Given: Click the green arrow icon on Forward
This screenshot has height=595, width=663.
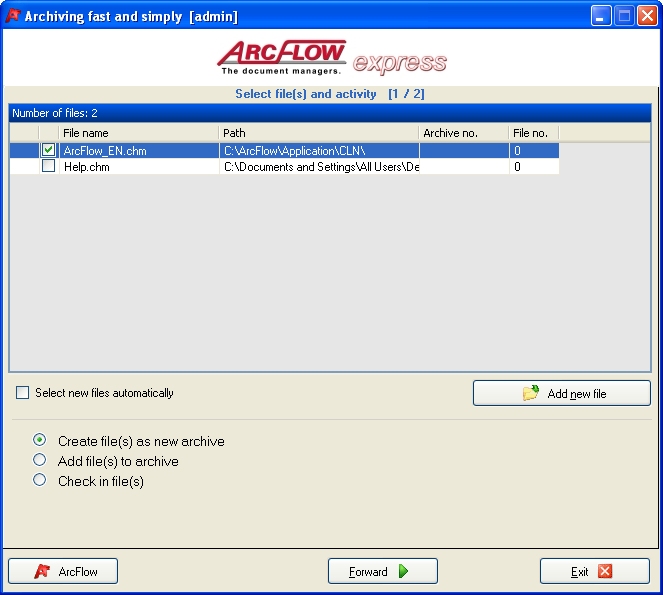Looking at the screenshot, I should 404,571.
